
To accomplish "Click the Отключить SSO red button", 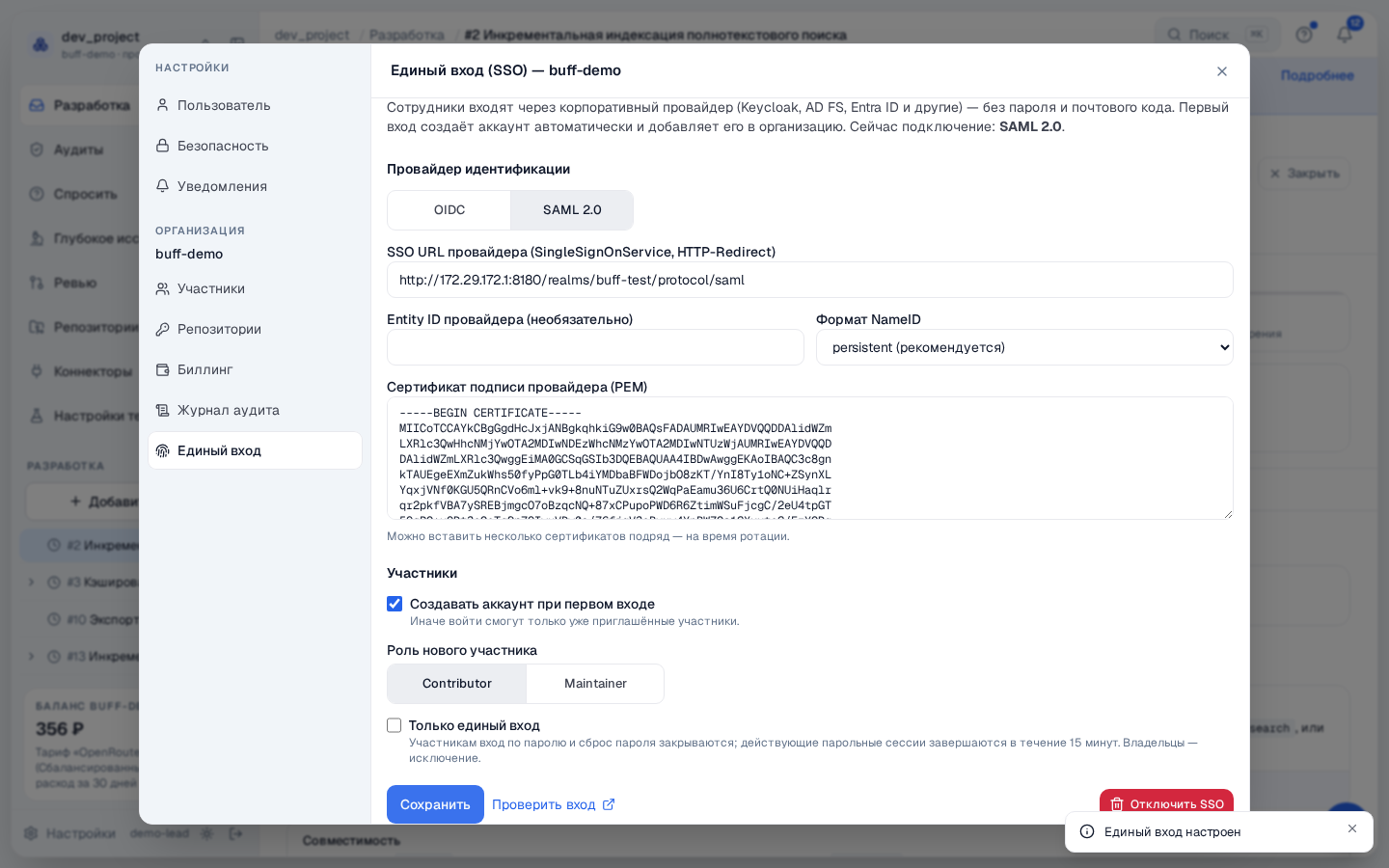I will click(1166, 804).
